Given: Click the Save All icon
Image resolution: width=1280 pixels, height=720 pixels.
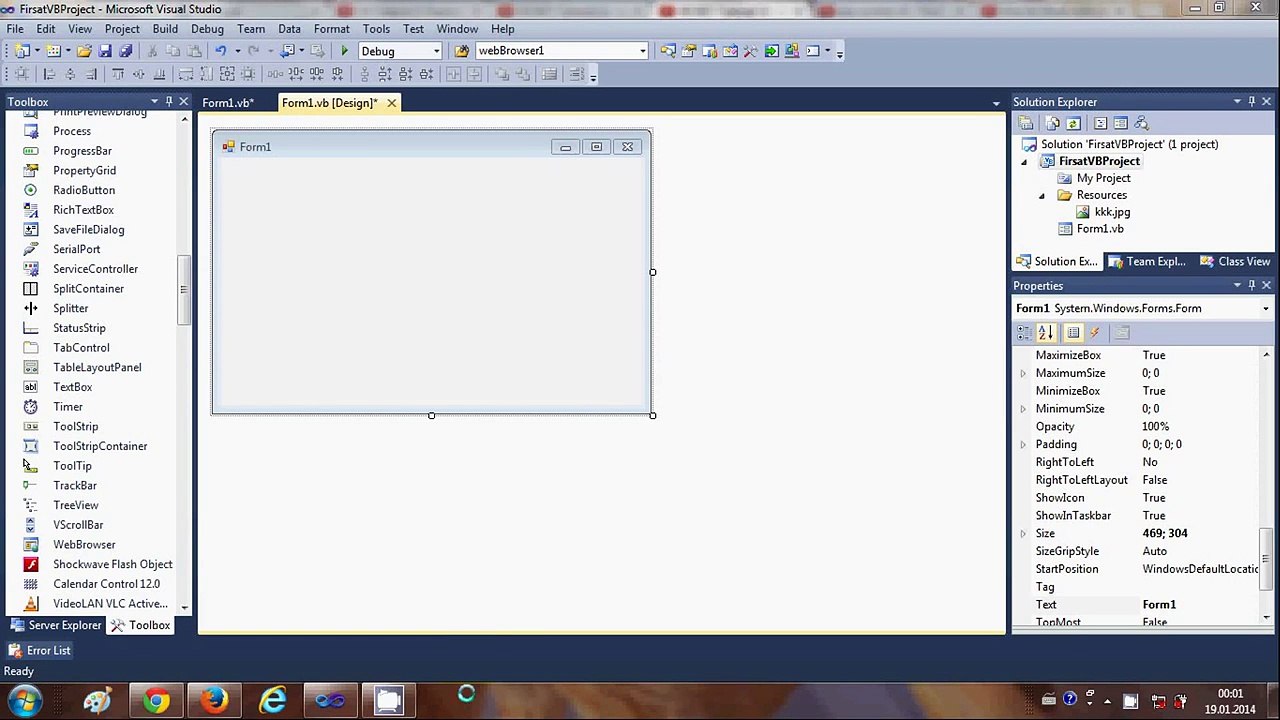Looking at the screenshot, I should tap(126, 51).
